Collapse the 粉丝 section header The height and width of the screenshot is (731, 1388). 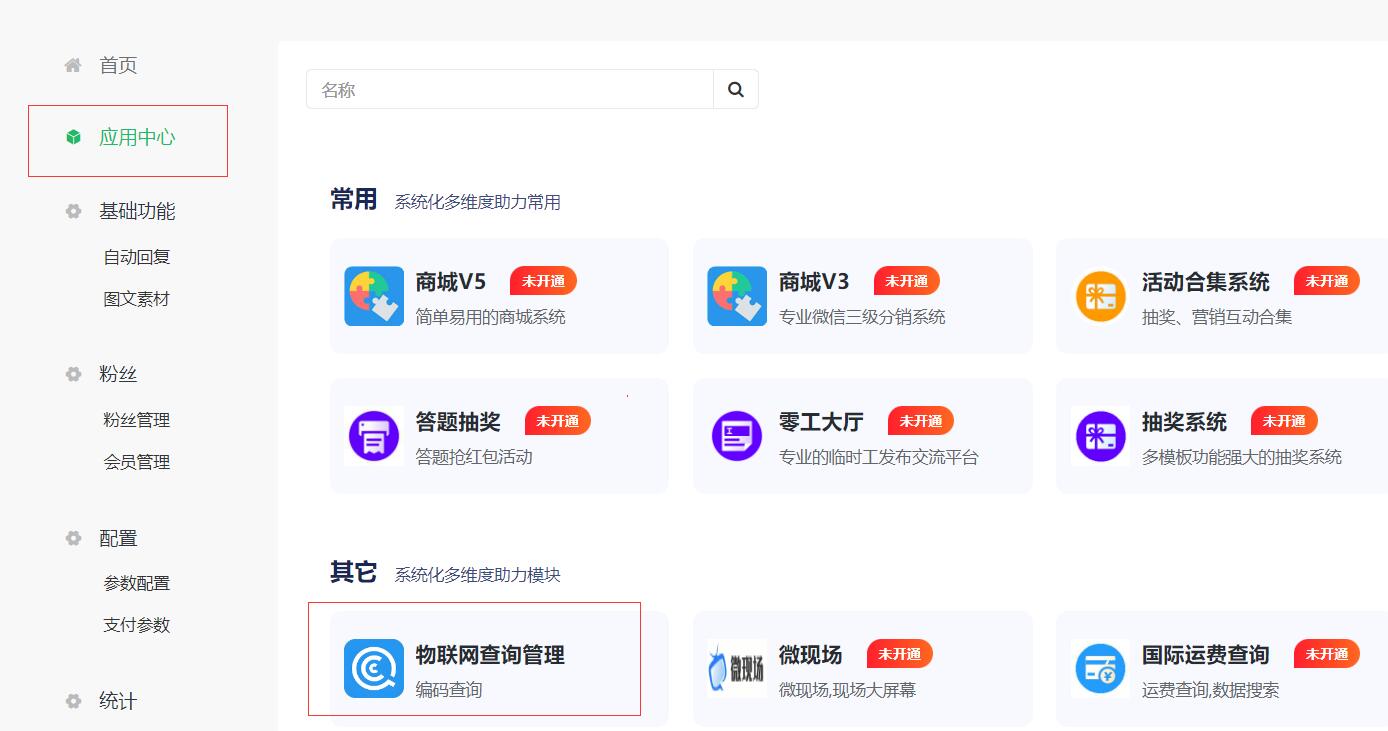[118, 374]
